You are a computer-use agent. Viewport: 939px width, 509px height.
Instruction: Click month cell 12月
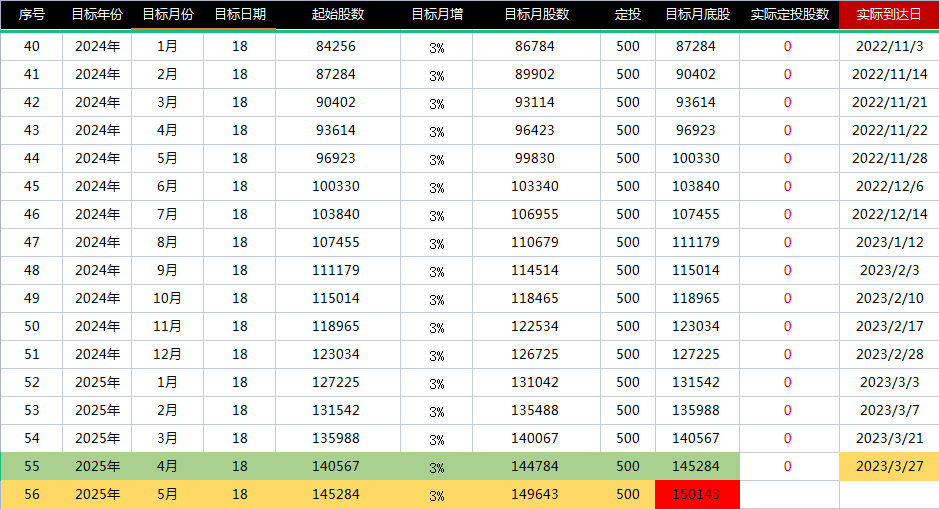168,354
